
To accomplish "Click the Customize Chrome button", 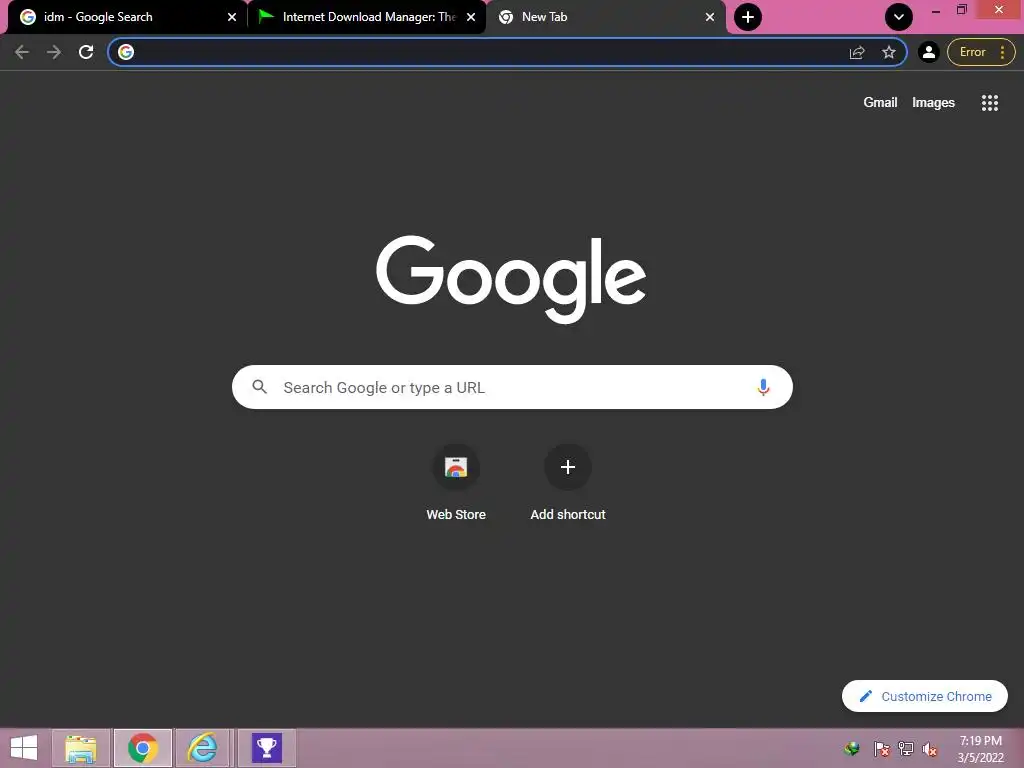I will pyautogui.click(x=925, y=696).
